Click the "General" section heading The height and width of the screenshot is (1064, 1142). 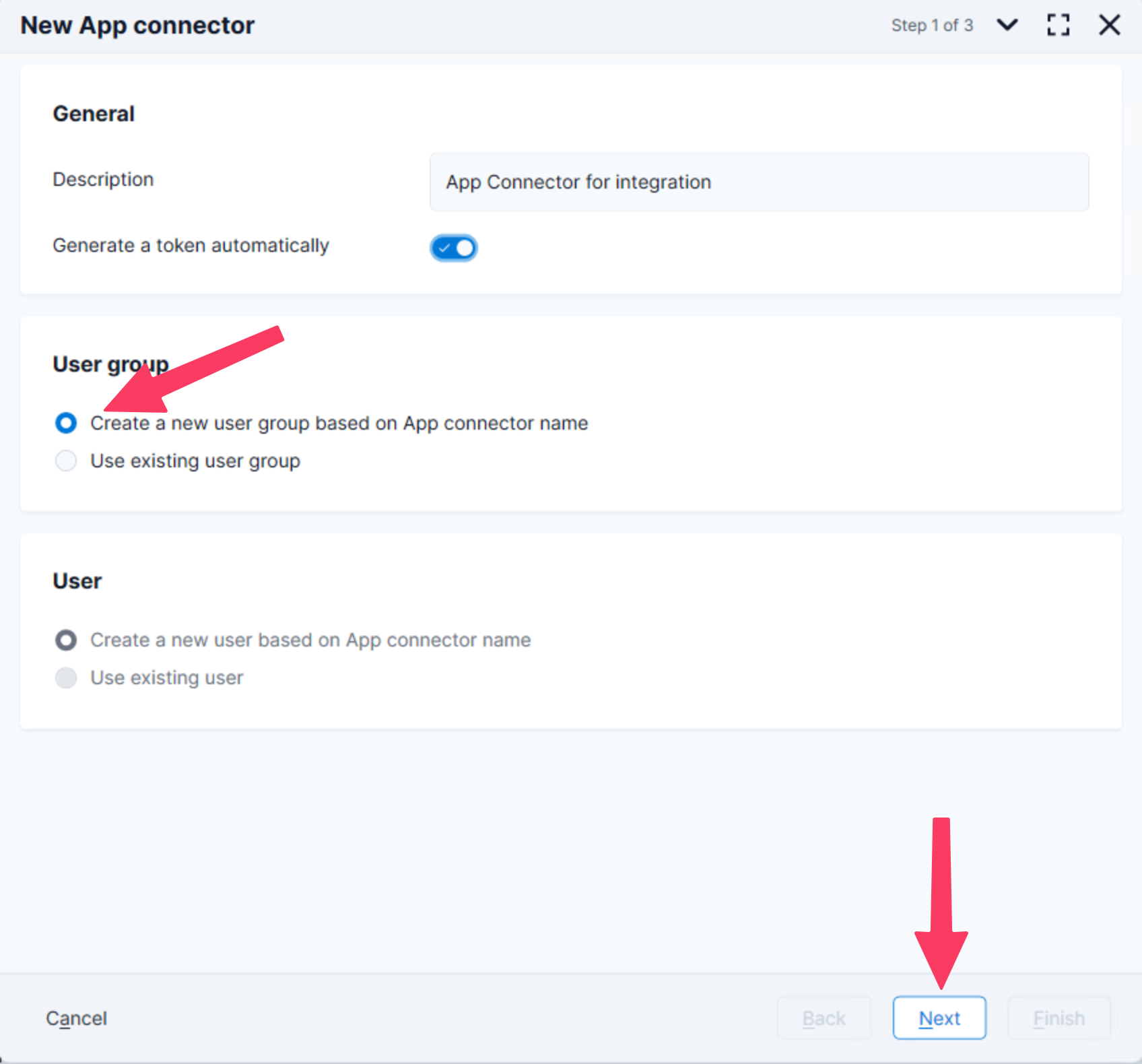pos(94,114)
